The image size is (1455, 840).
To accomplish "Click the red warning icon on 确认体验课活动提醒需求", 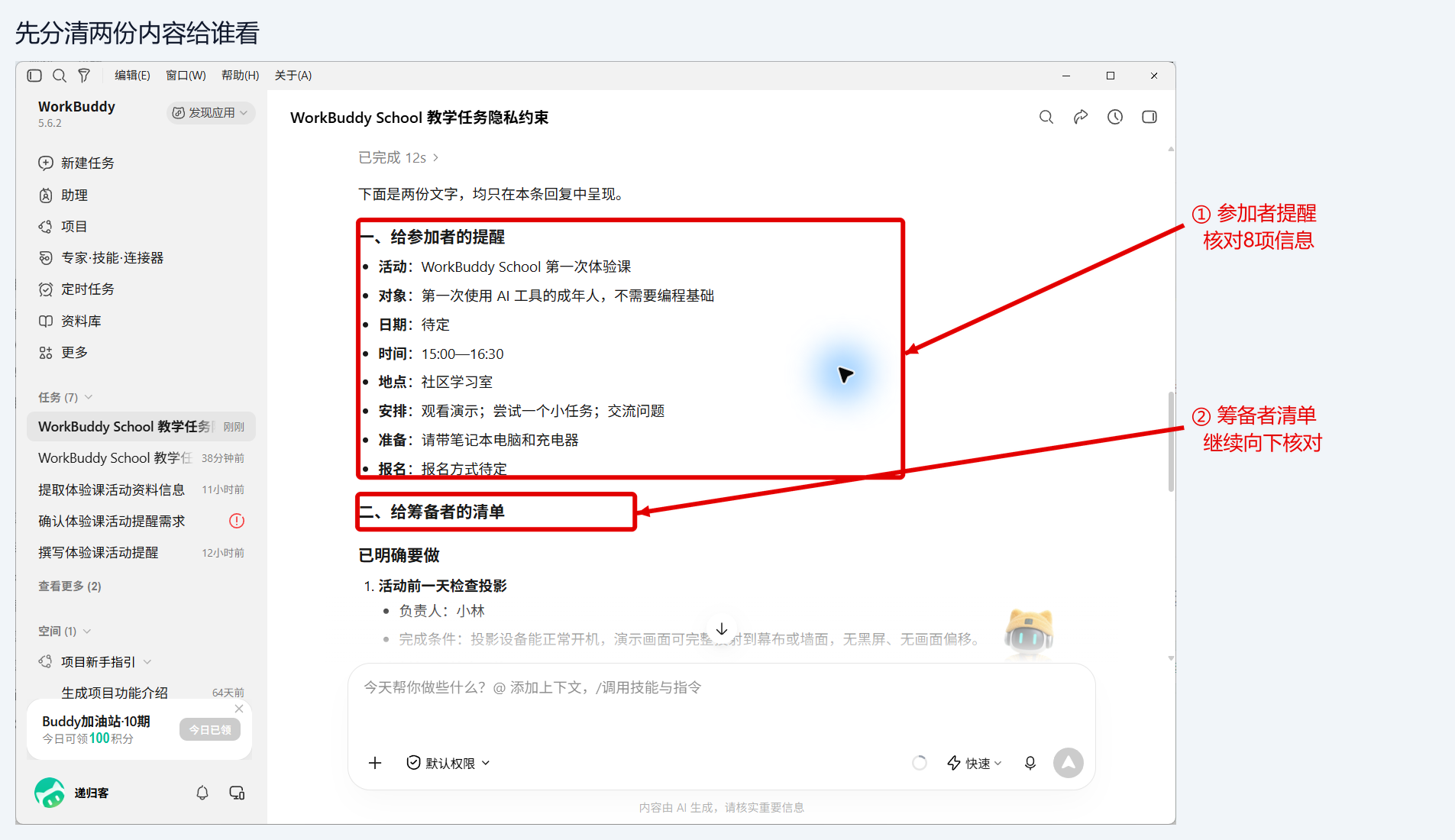I will coord(237,521).
